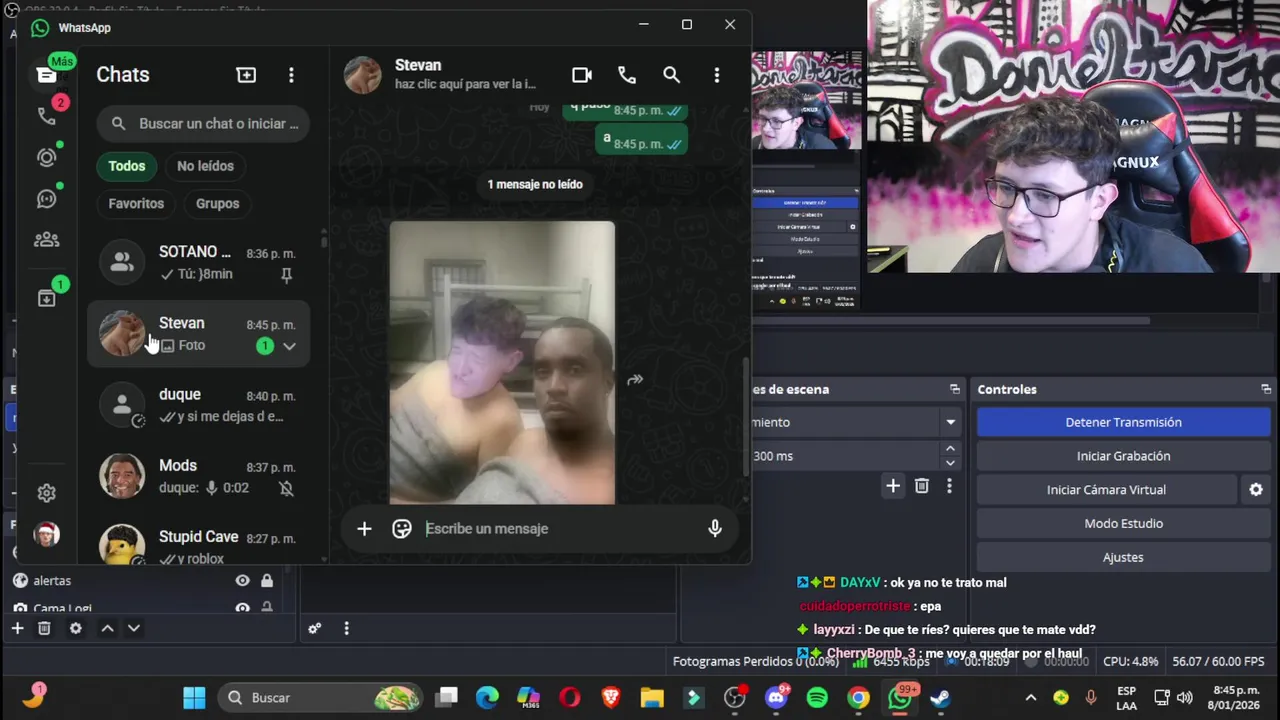Add a source in OBS sources panel
Screen dimensions: 1280x720
17,628
